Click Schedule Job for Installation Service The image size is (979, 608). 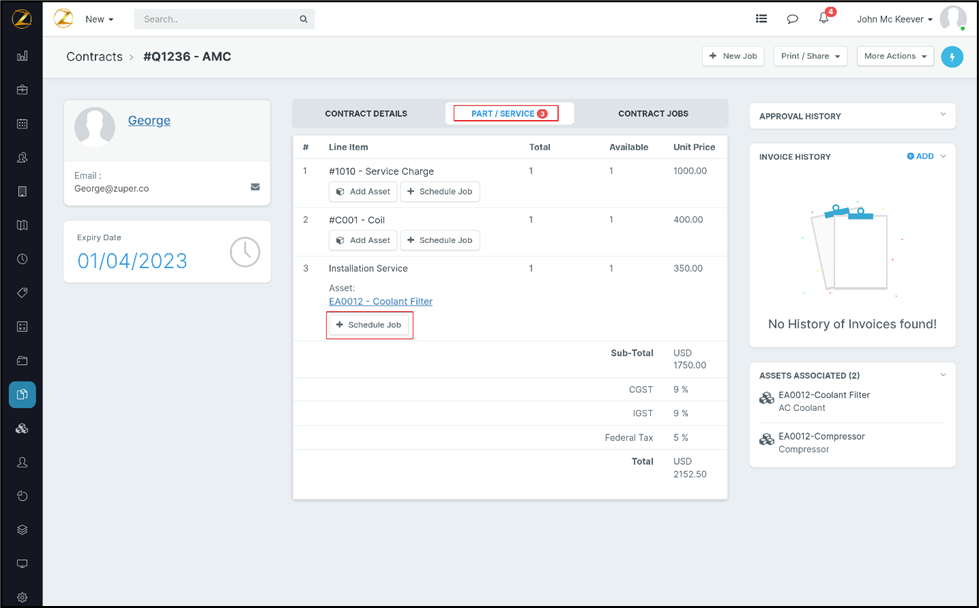point(369,325)
